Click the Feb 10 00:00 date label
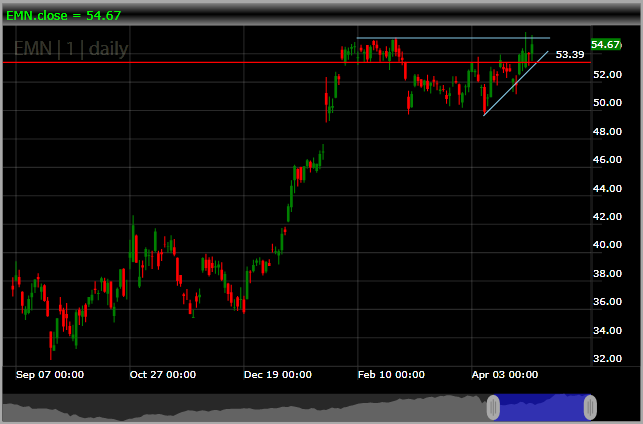Viewport: 643px width, 424px height. pos(391,374)
